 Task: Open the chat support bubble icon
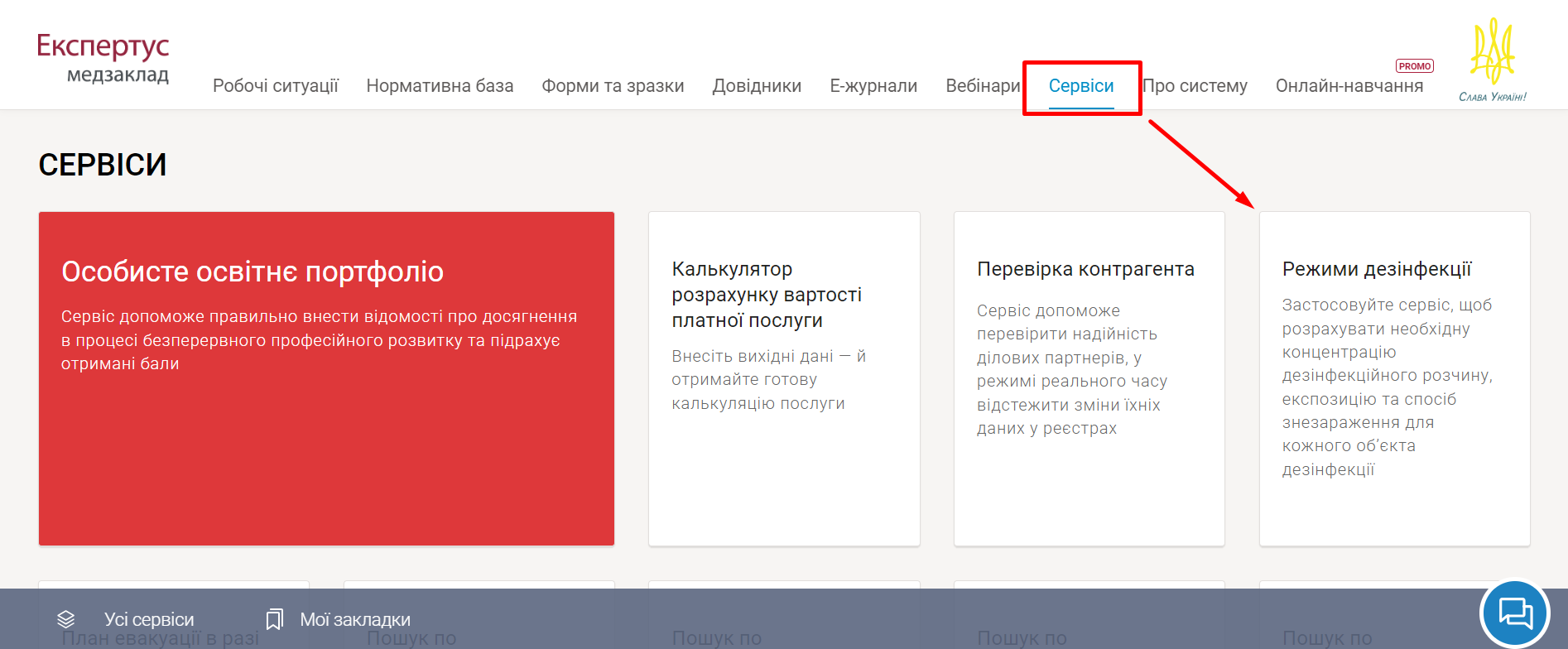pyautogui.click(x=1515, y=613)
